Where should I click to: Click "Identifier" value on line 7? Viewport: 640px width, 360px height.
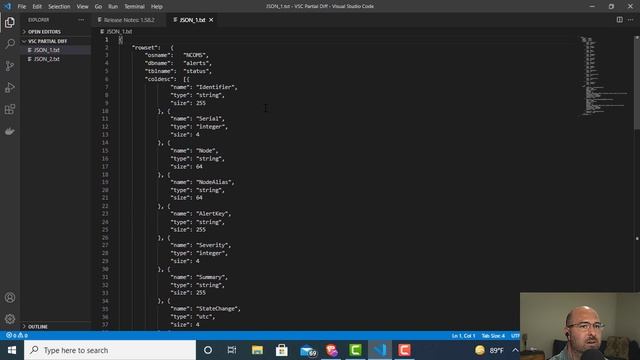click(215, 87)
